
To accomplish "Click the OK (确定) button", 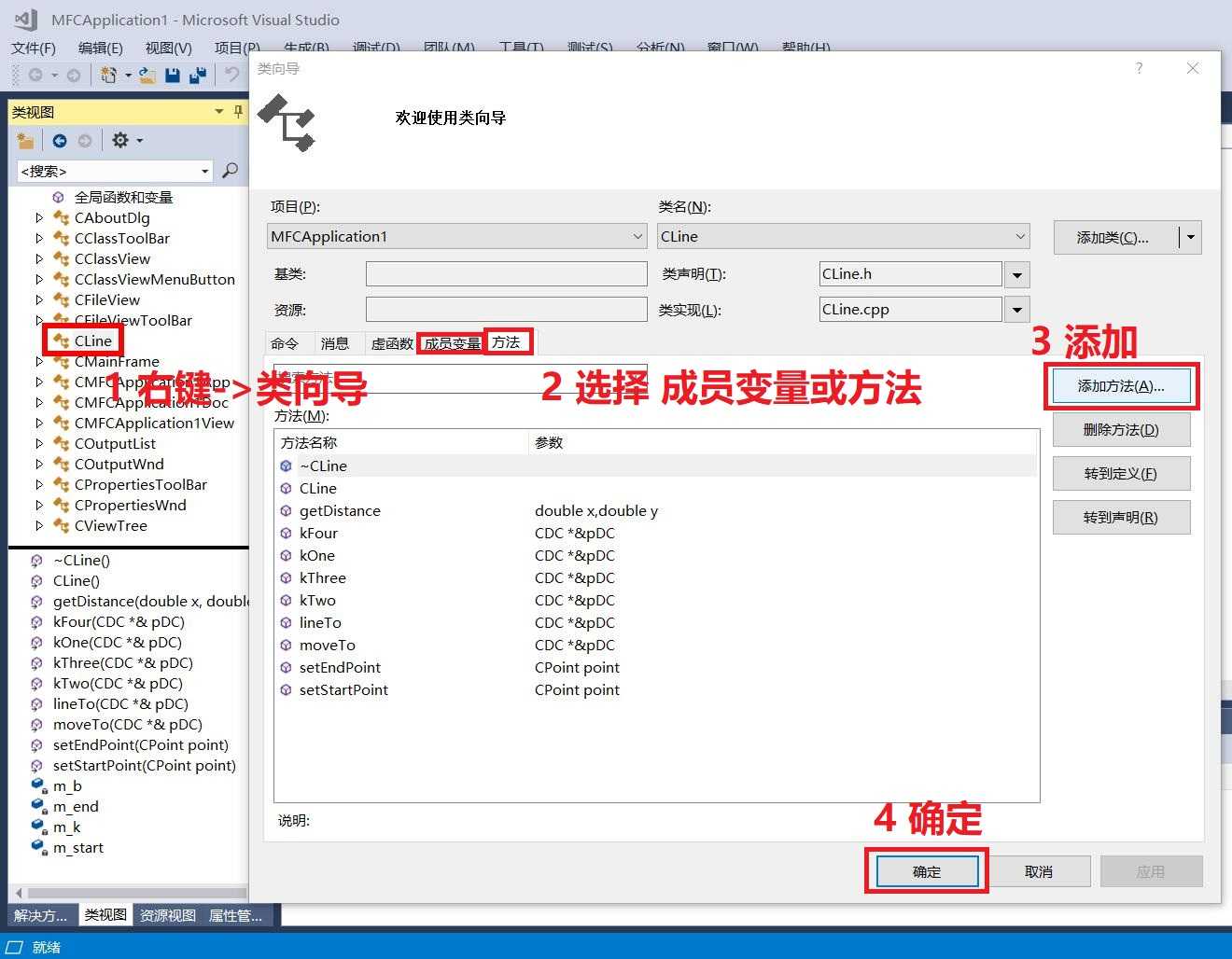I will pos(927,871).
